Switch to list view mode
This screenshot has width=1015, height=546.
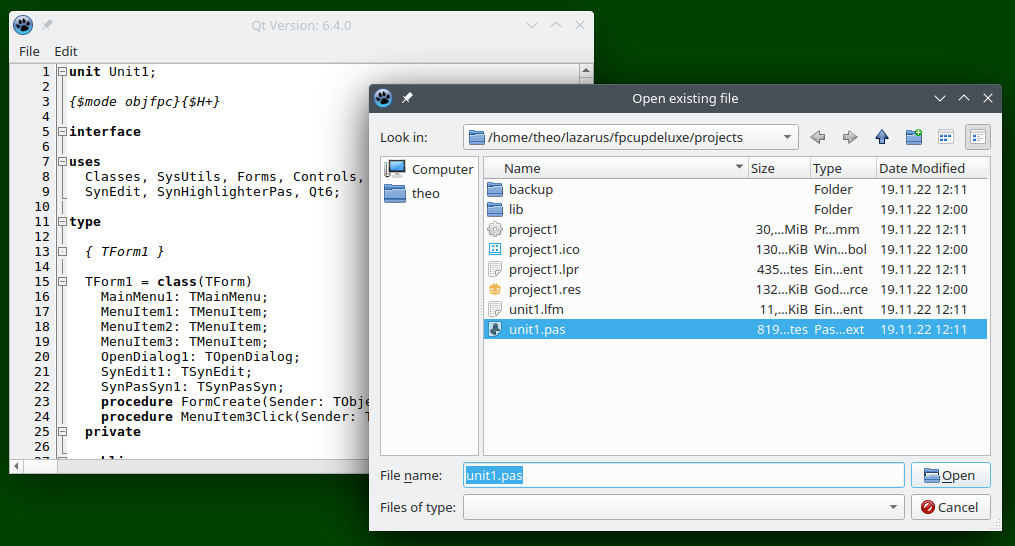(x=945, y=137)
